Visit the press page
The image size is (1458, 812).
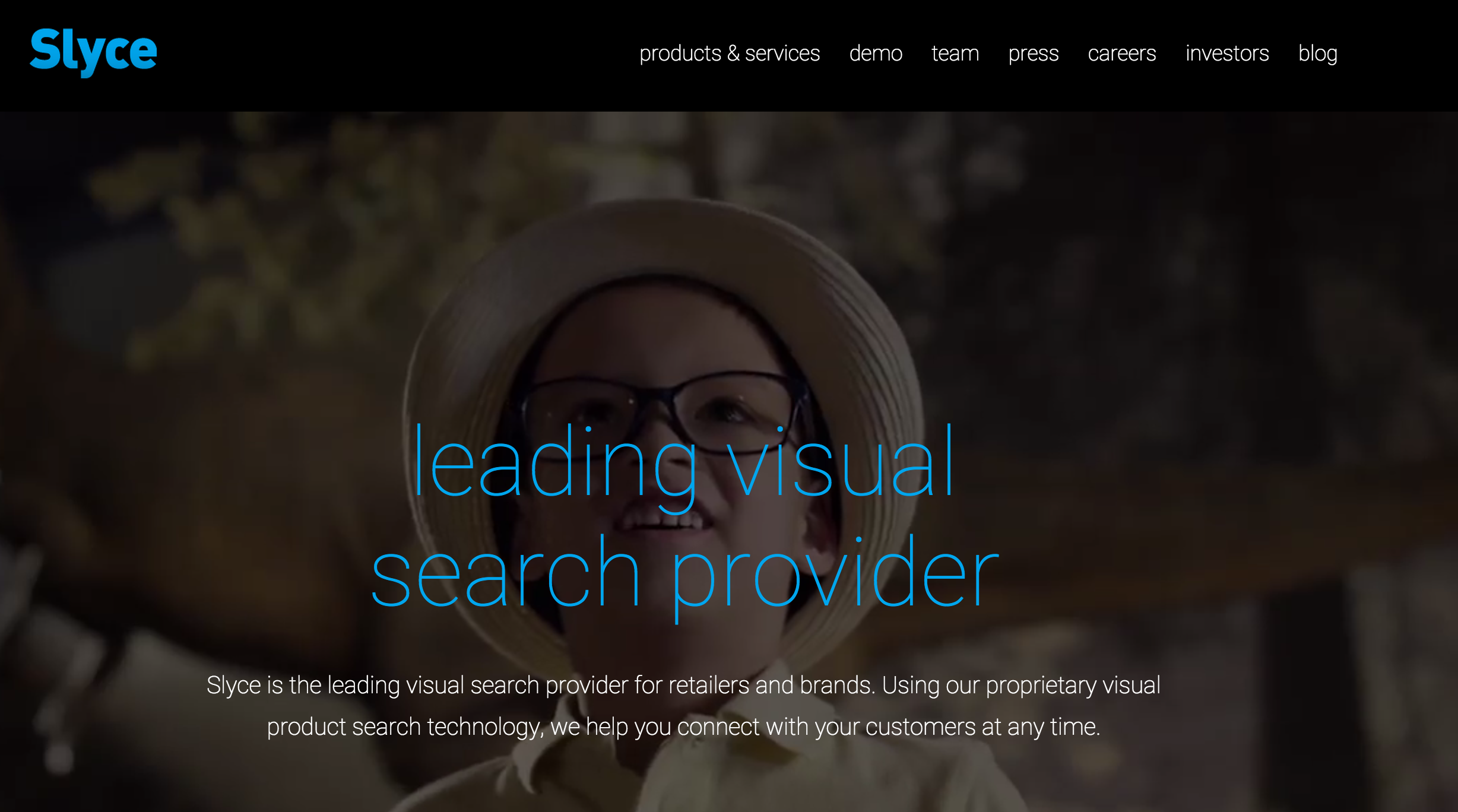point(1034,54)
